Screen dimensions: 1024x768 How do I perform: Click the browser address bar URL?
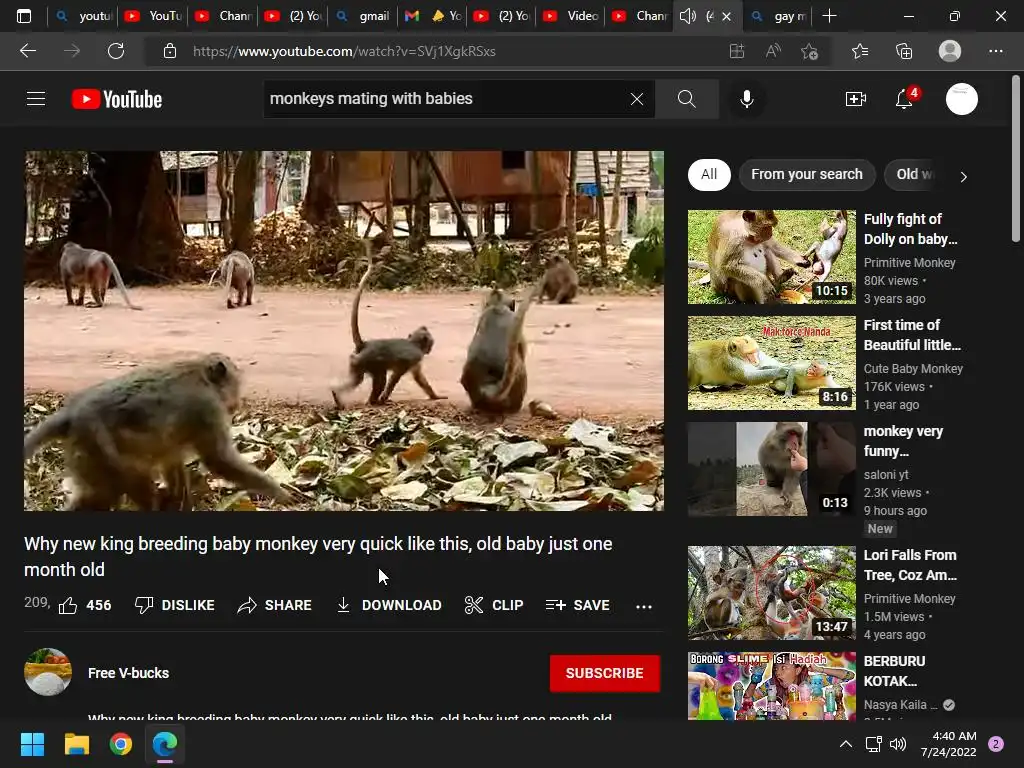pyautogui.click(x=344, y=51)
